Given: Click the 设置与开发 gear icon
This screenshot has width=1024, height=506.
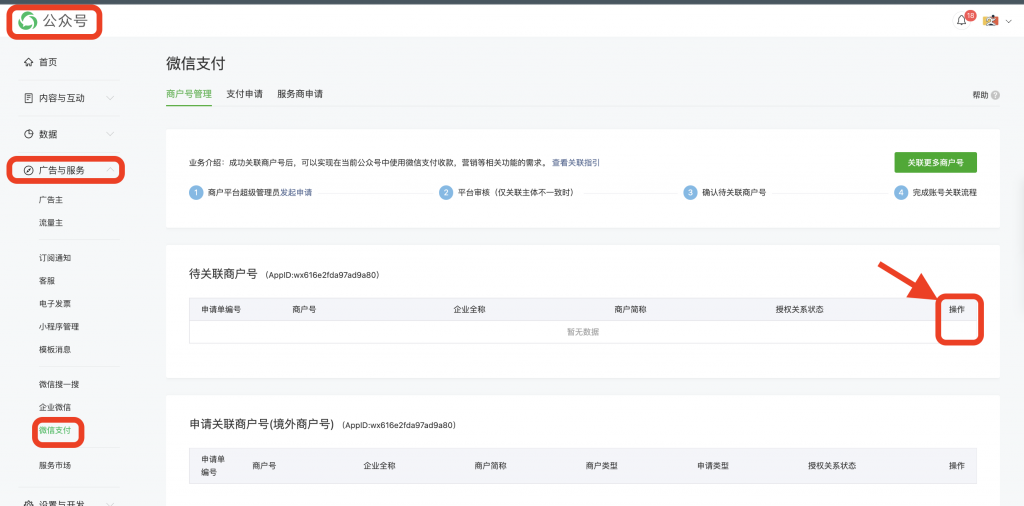Looking at the screenshot, I should [28, 503].
